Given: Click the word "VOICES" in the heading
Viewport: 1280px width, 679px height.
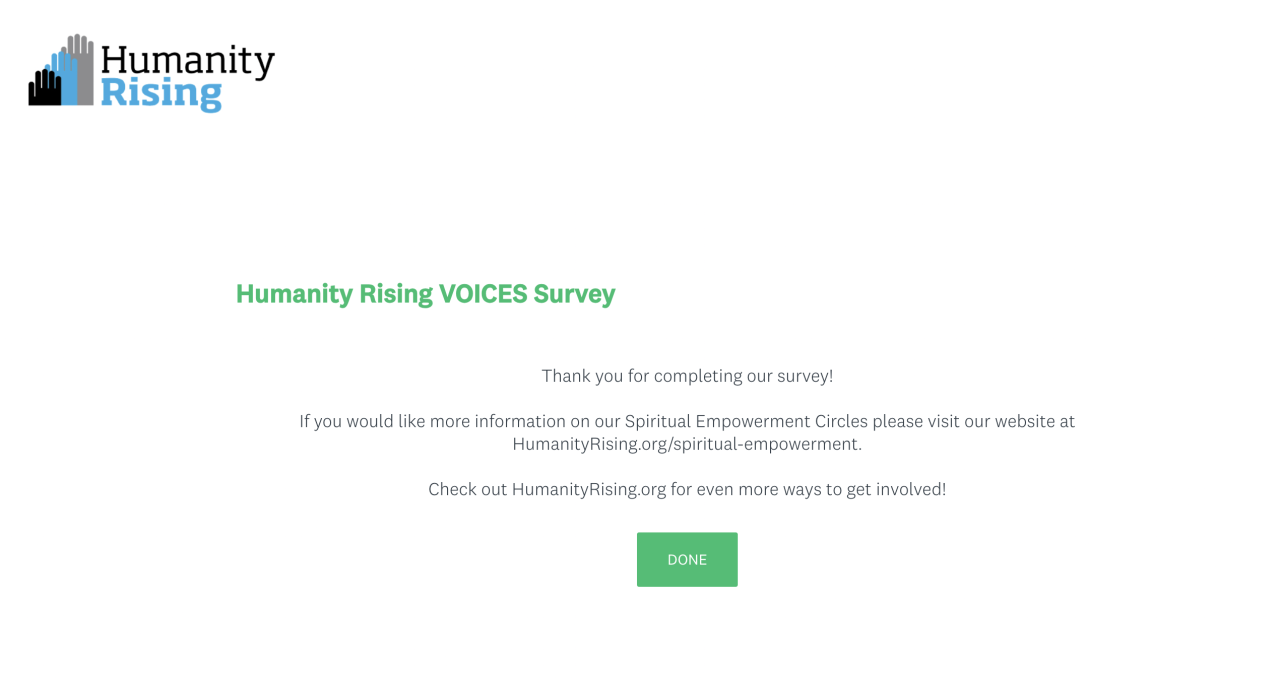Looking at the screenshot, I should point(482,294).
